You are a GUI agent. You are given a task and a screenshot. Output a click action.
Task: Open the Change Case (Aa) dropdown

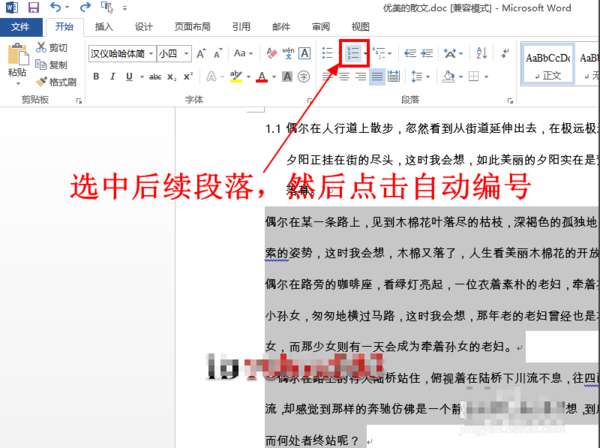(243, 54)
